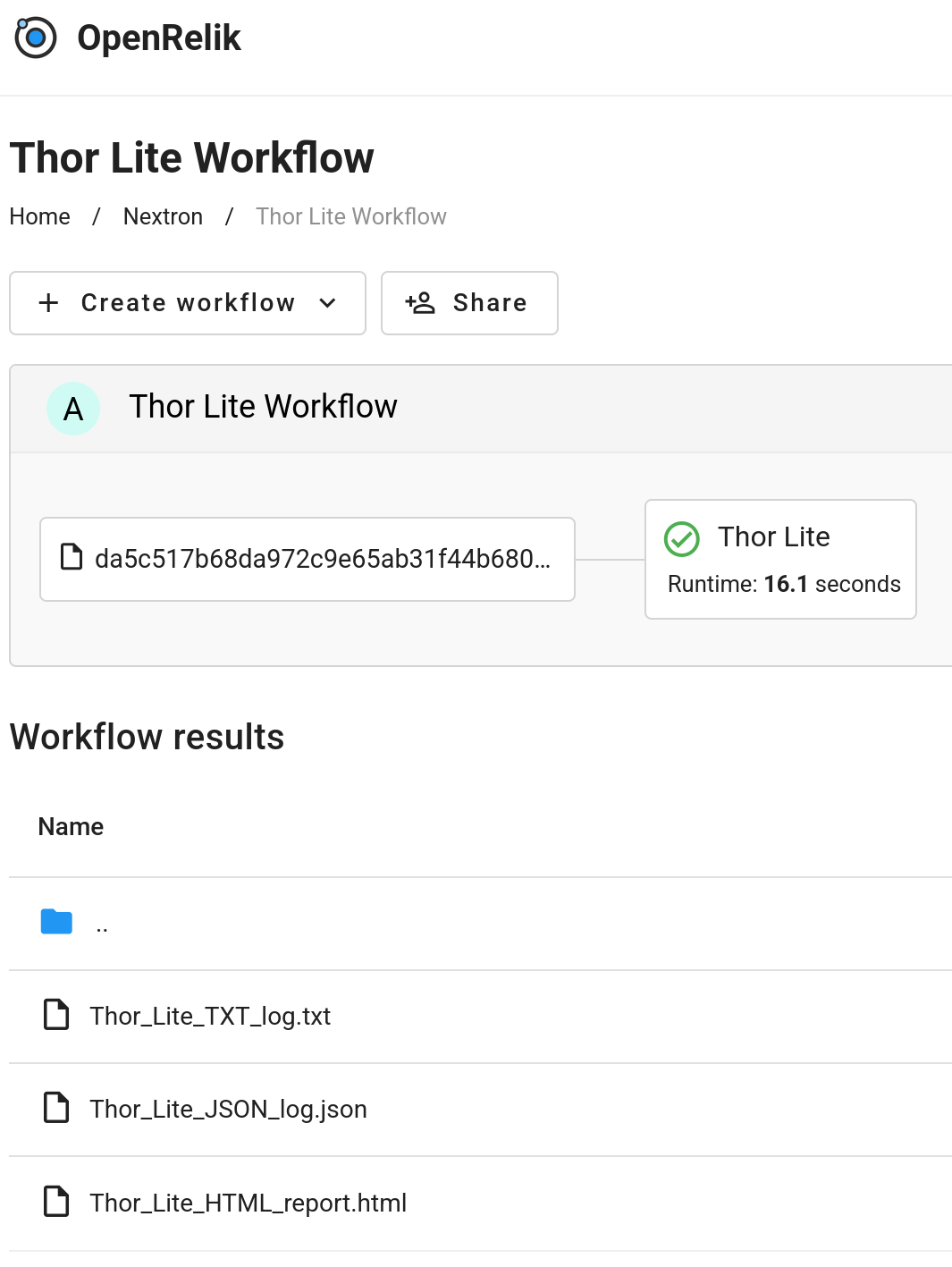This screenshot has width=952, height=1267.
Task: Click the document icon for Thor_Lite_TXT_log.txt
Action: click(56, 1016)
